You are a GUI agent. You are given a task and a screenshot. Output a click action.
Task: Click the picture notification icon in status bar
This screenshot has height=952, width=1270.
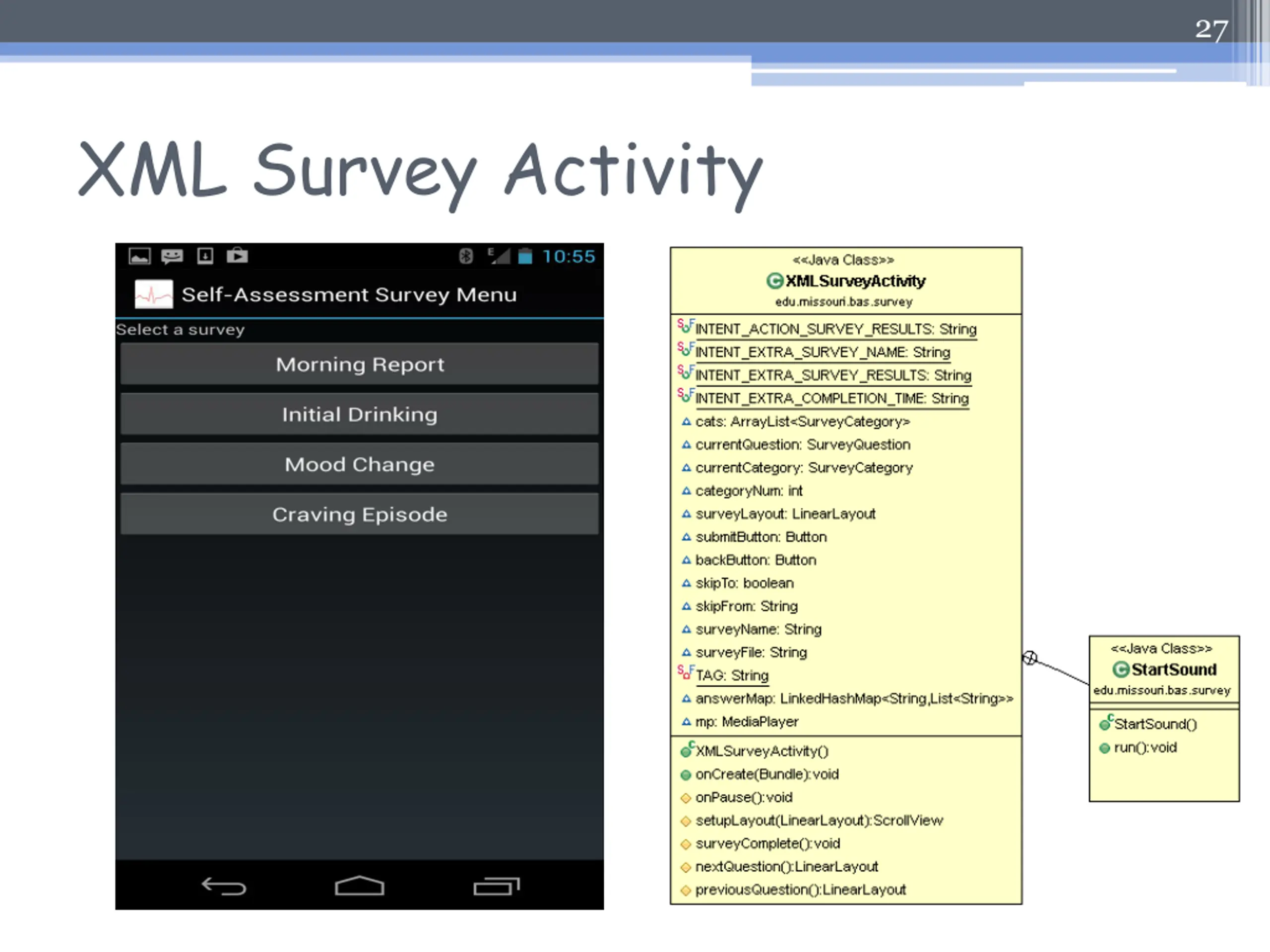click(x=139, y=256)
